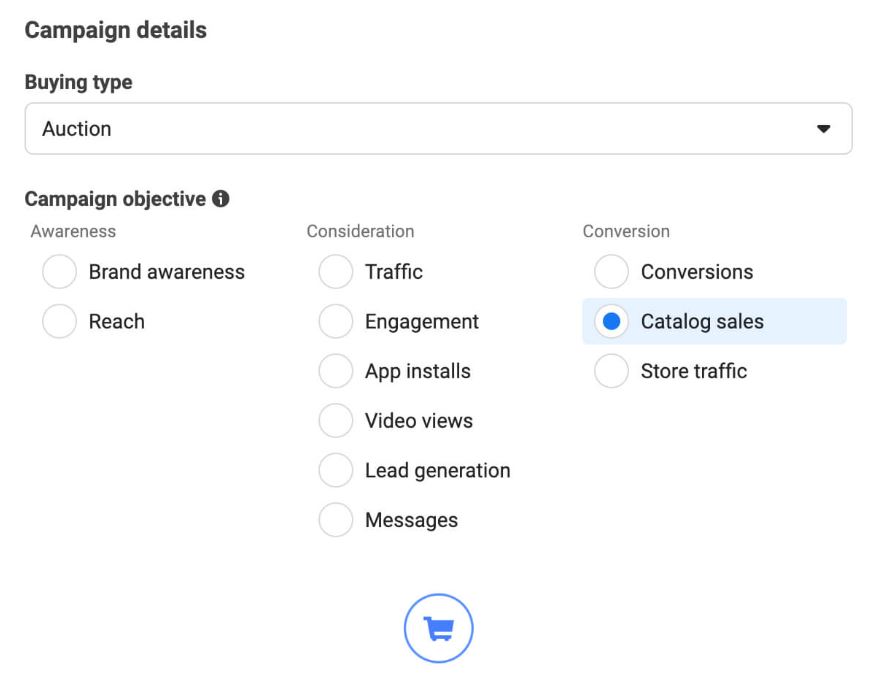Click the selected Catalog sales radio button

click(611, 322)
